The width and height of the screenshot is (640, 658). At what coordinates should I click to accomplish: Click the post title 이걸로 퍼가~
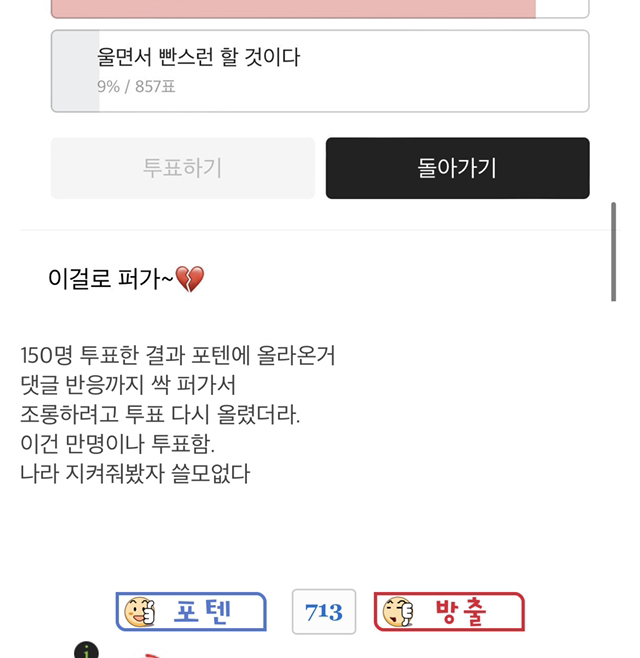pos(110,279)
